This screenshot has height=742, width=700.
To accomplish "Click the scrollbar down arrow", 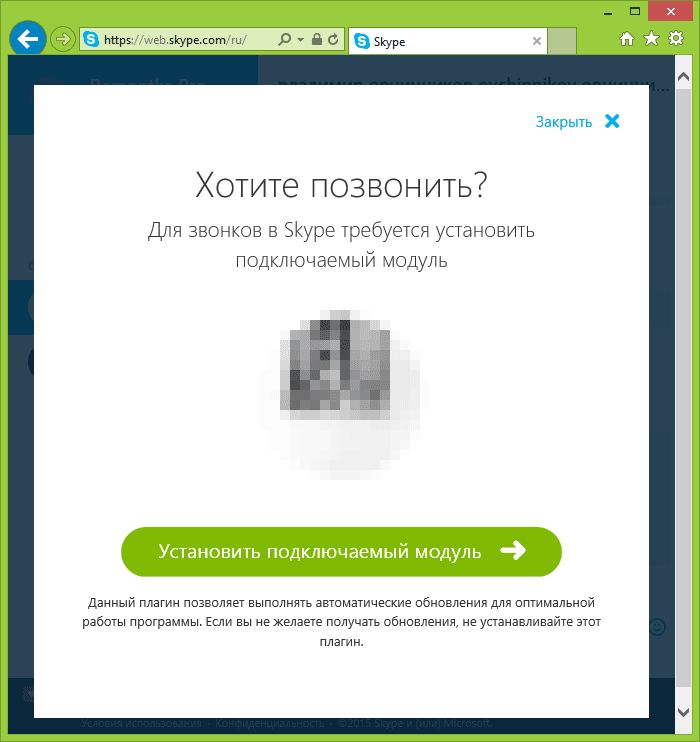I will [x=683, y=711].
